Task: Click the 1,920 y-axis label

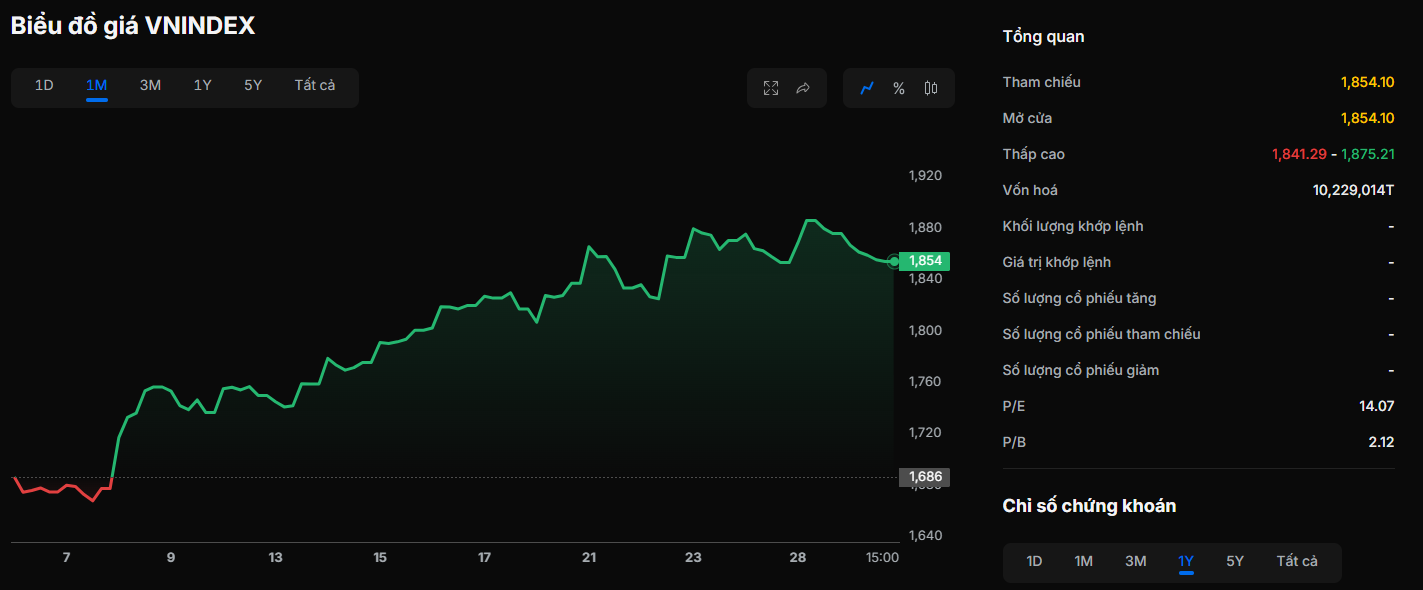Action: coord(925,176)
